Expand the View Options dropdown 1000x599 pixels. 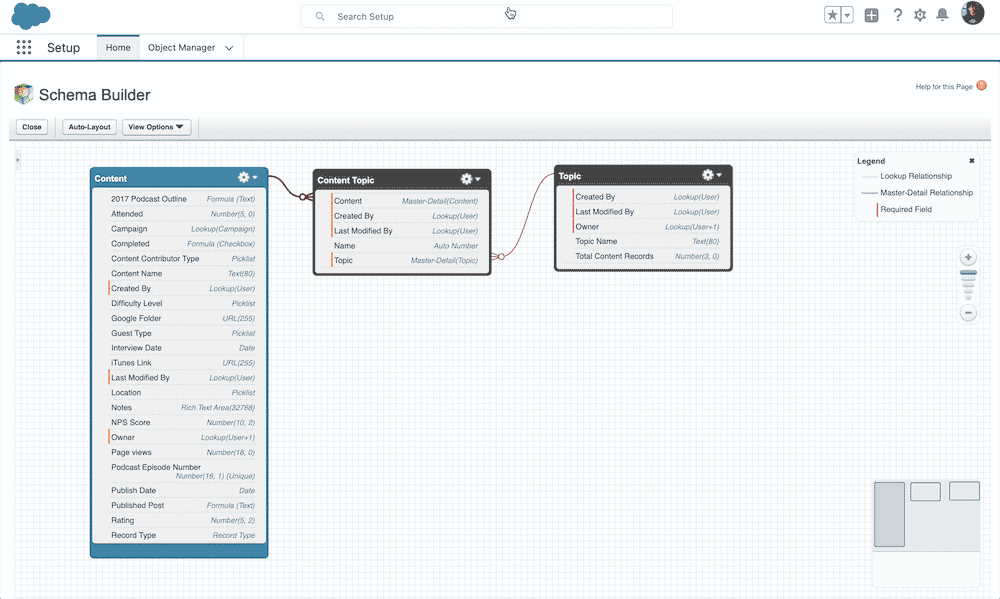pyautogui.click(x=155, y=127)
